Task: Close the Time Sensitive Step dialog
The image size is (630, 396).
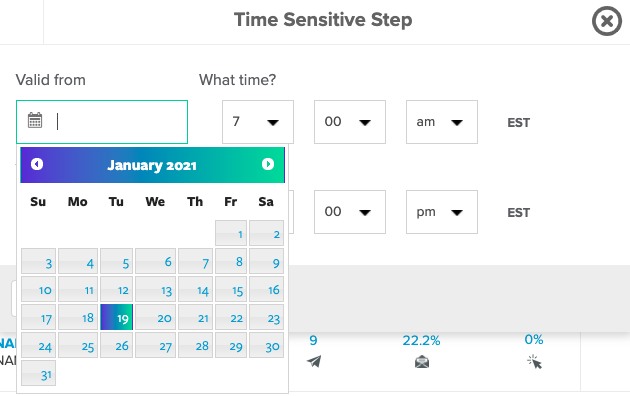Action: click(x=607, y=21)
